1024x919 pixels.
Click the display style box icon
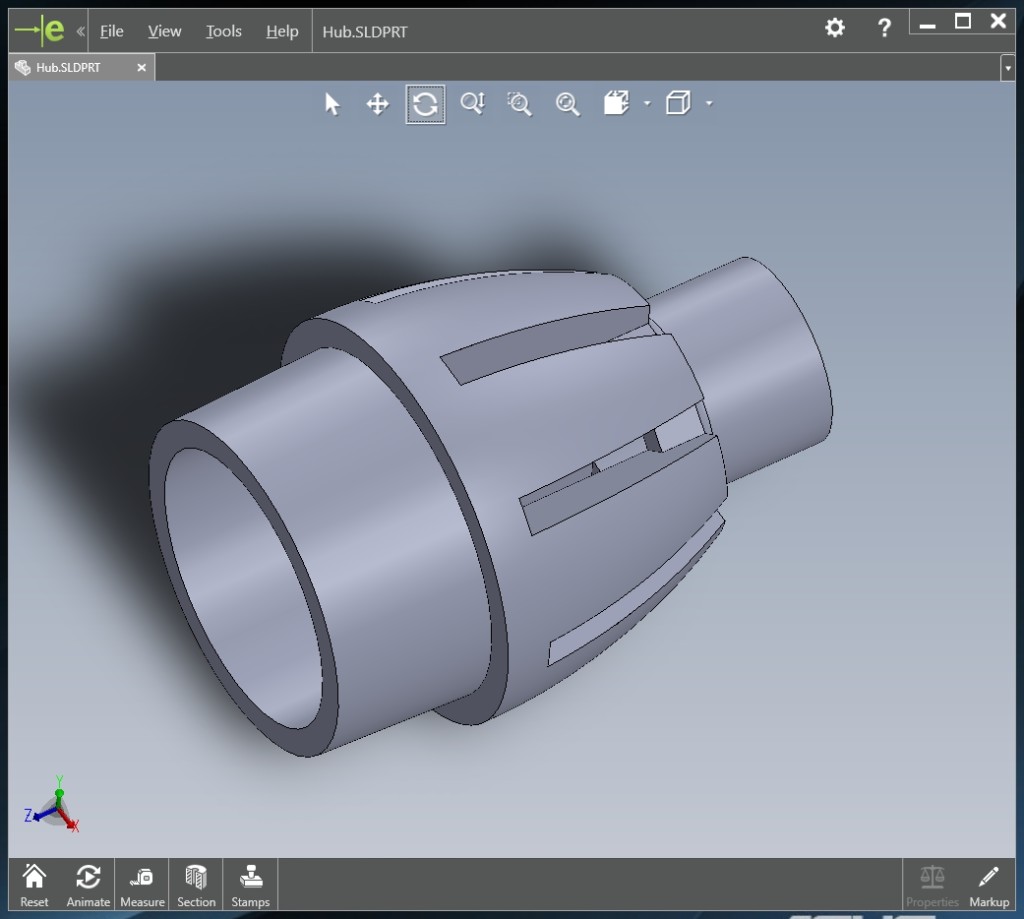pos(678,103)
